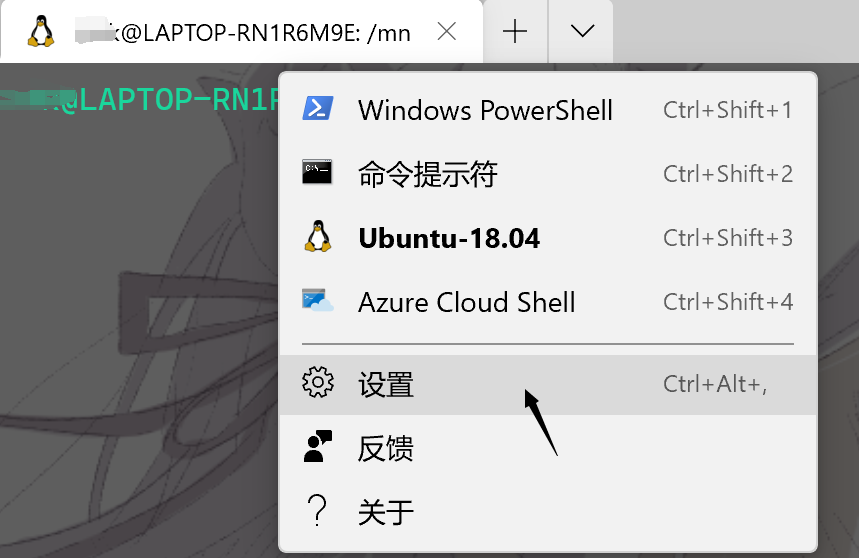Open Windows PowerShell profile
Viewport: 859px width, 558px height.
tap(548, 110)
